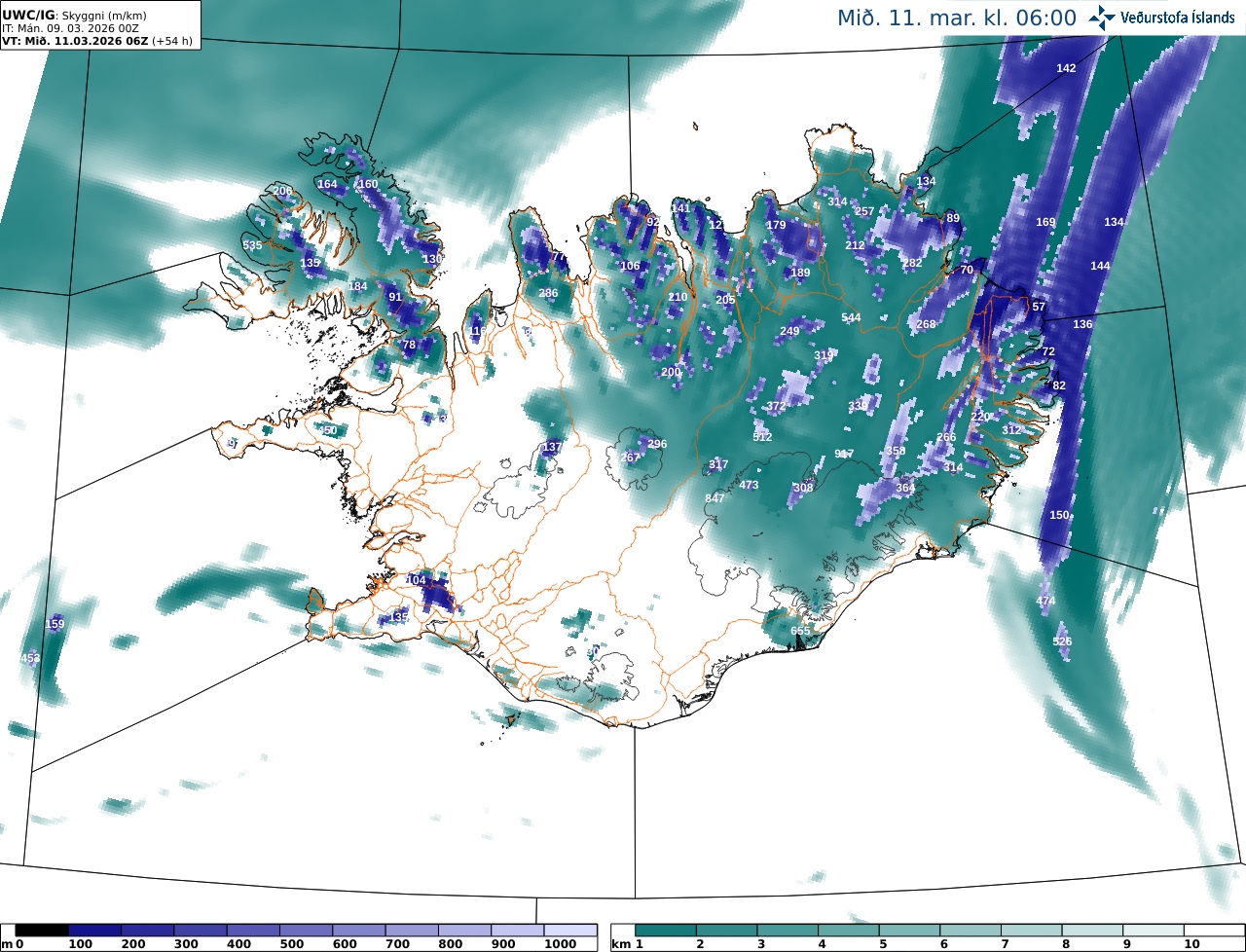Click the visibility value 189
The image size is (1246, 952).
[800, 273]
